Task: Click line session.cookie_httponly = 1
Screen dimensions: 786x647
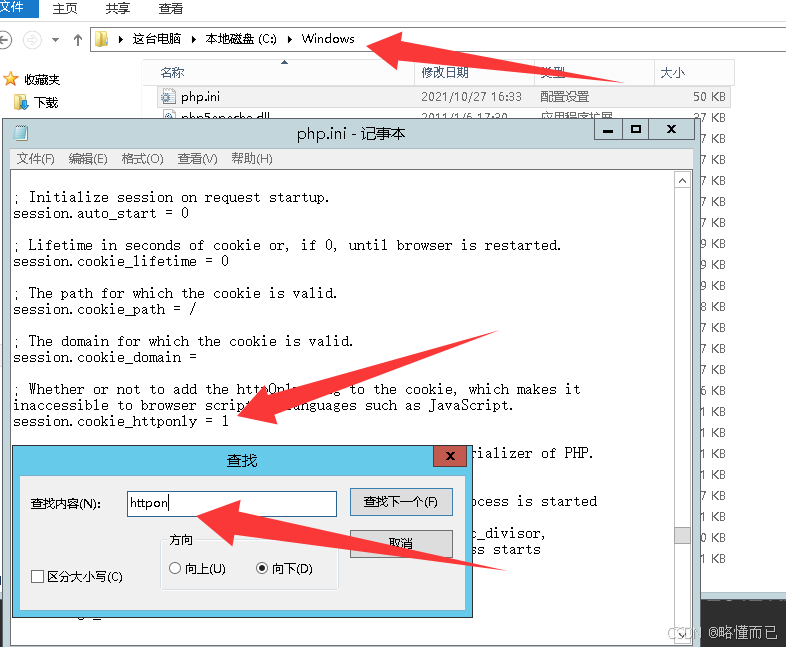Action: click(121, 422)
